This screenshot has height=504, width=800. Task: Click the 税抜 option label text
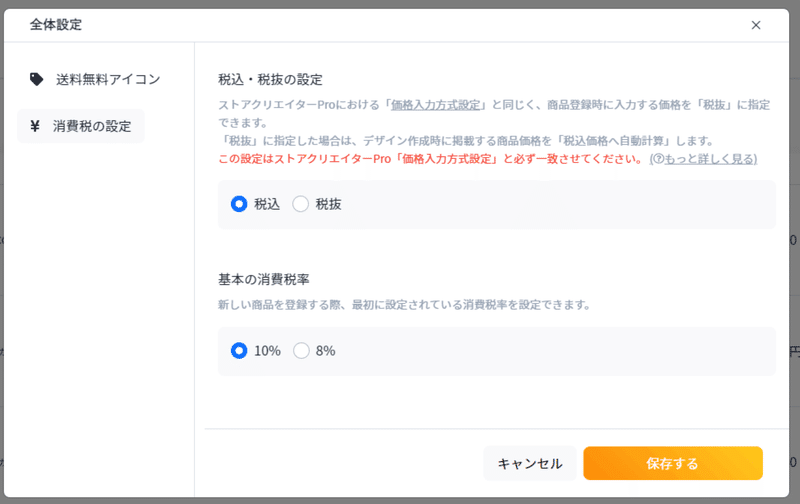coord(329,204)
